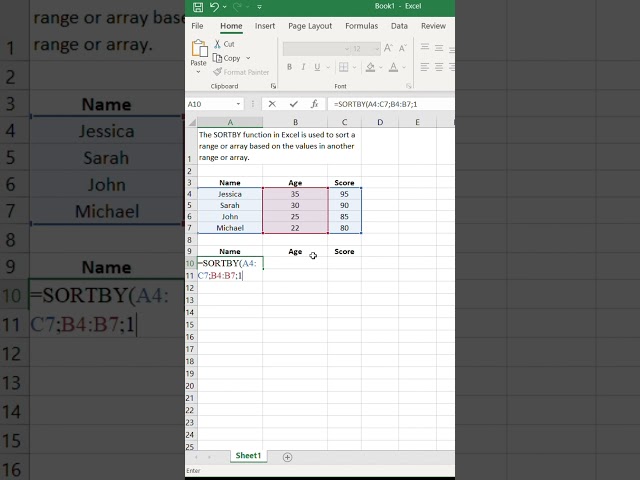Confirm formula with the checkmark icon
Image resolution: width=640 pixels, height=480 pixels.
pos(293,104)
